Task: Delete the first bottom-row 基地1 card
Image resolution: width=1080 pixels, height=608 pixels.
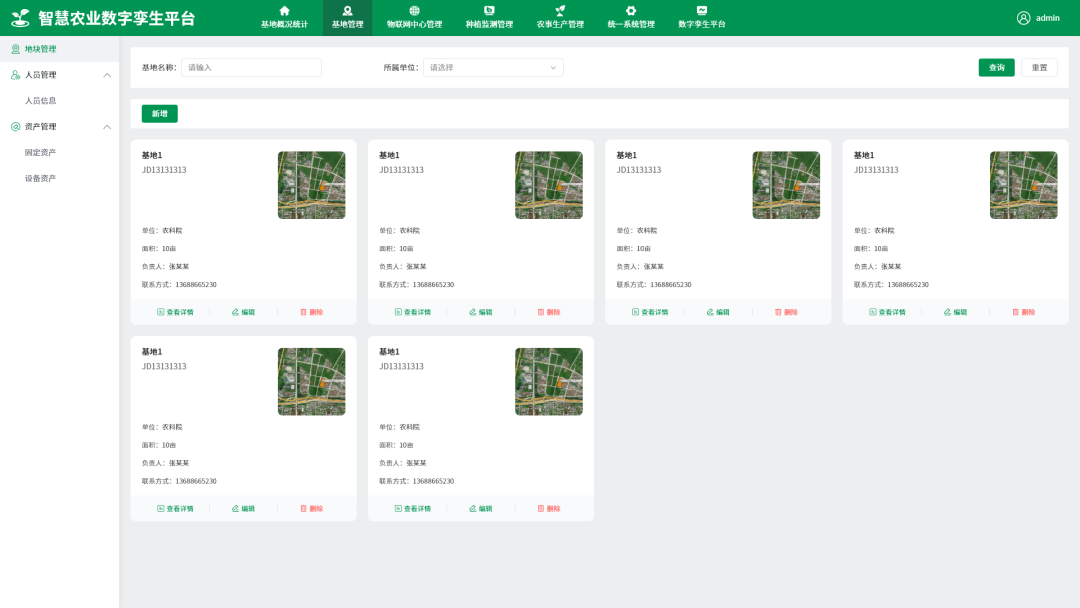Action: point(311,508)
